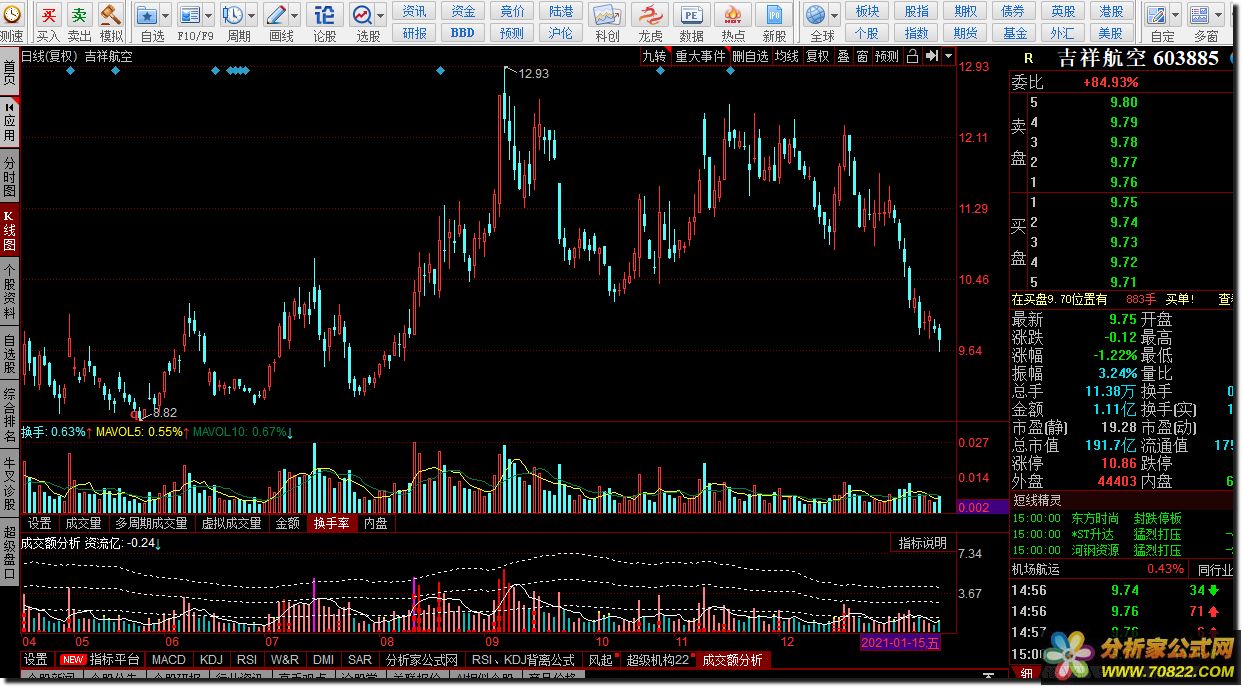Open the 自定 custom layout icon
1243x687 pixels.
click(1157, 15)
